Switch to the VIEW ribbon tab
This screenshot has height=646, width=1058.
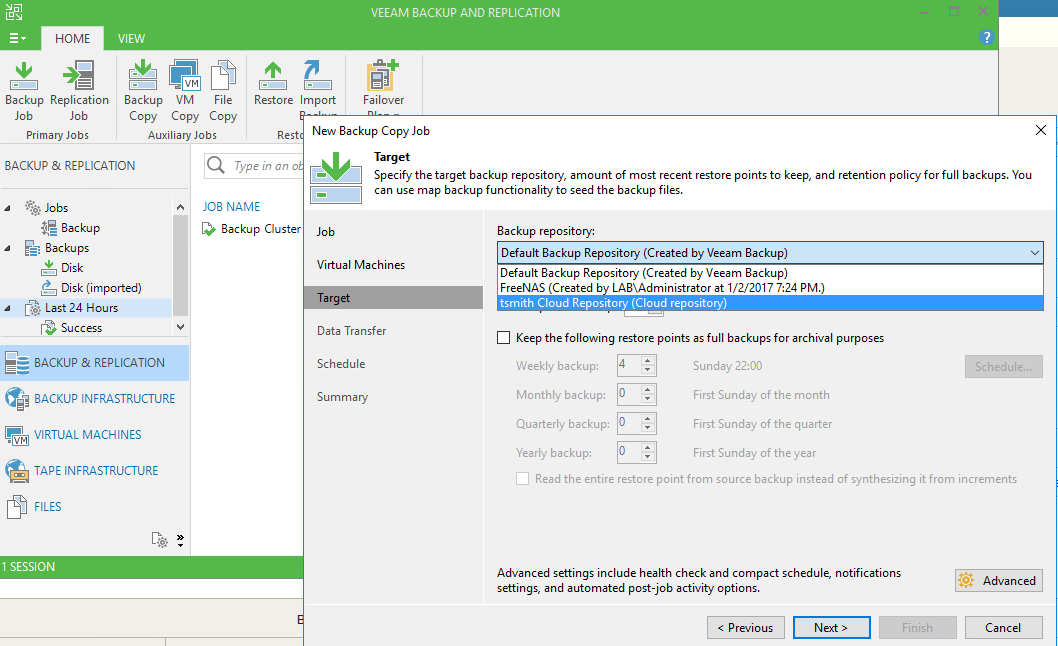tap(131, 39)
